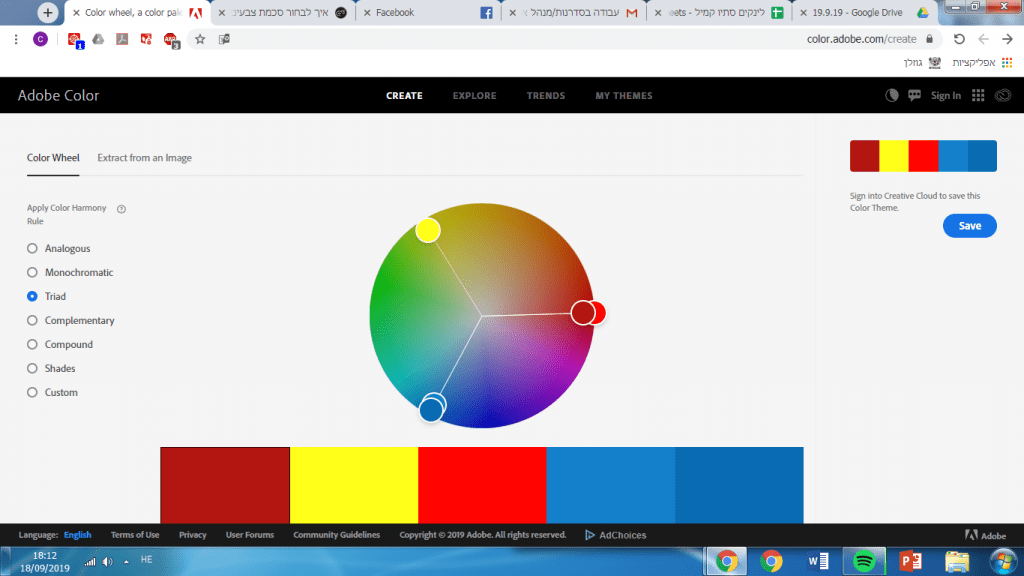Open File Explorer from the taskbar
1024x576 pixels.
[x=957, y=561]
